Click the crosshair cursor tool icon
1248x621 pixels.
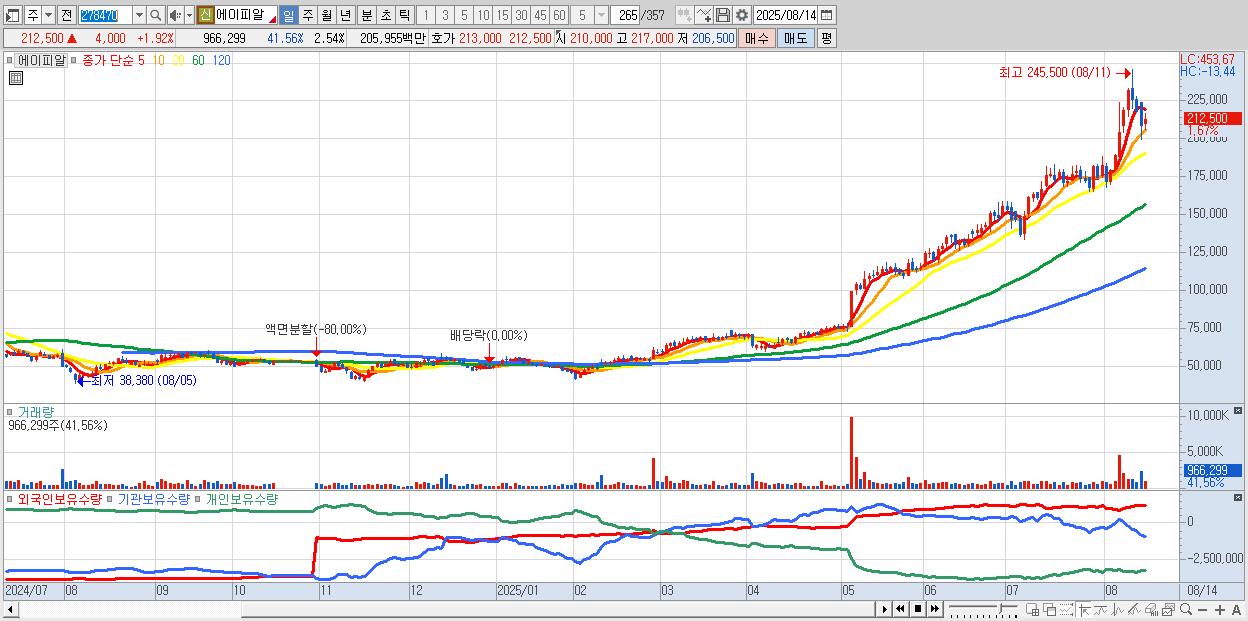(1084, 610)
